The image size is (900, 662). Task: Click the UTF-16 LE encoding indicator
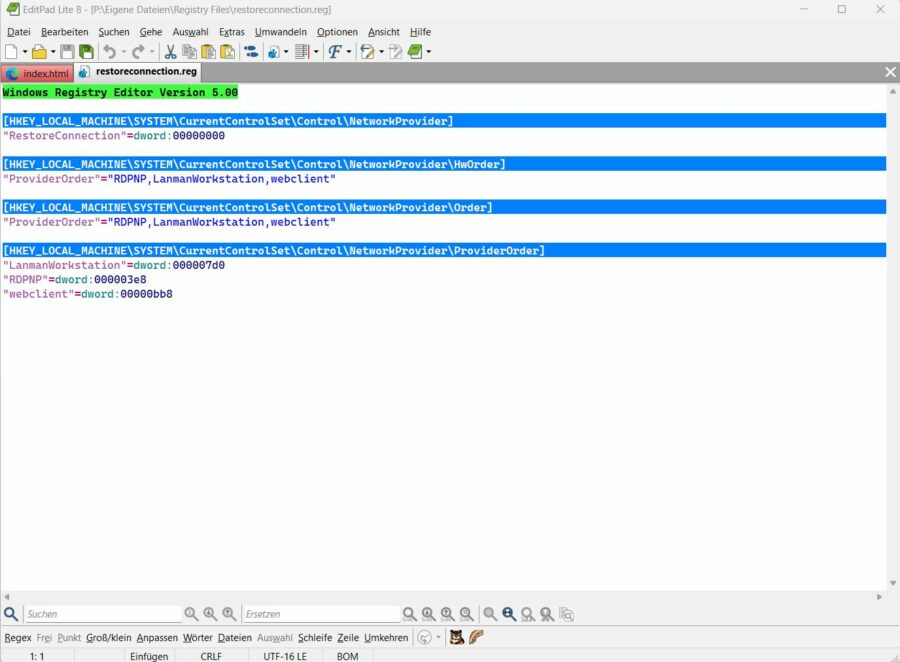coord(285,656)
